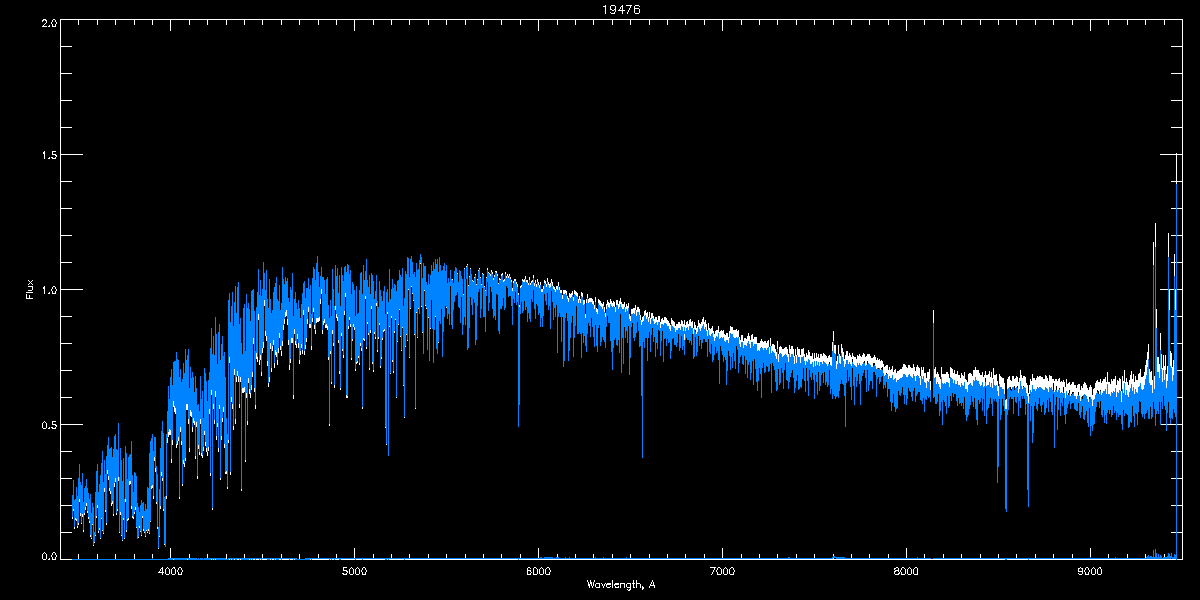Click the 2.0 y-axis tick label
Viewport: 1200px width, 600px height.
[x=47, y=22]
